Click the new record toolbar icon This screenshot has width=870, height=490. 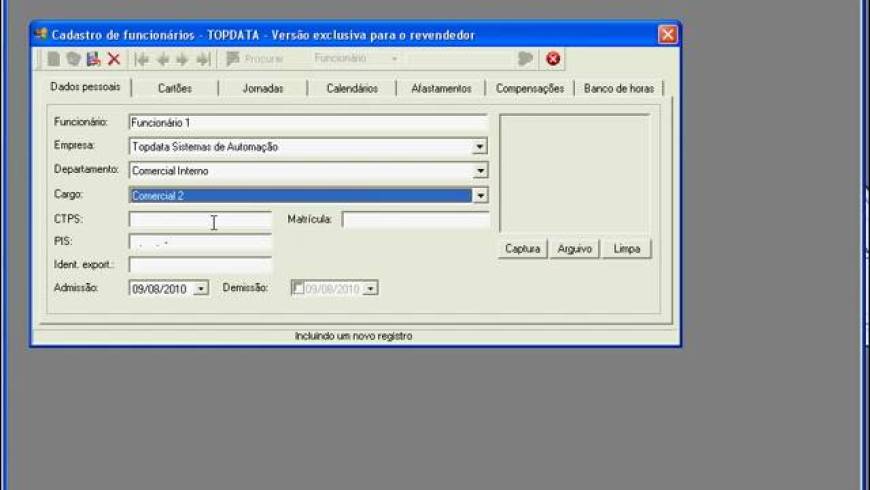(53, 59)
